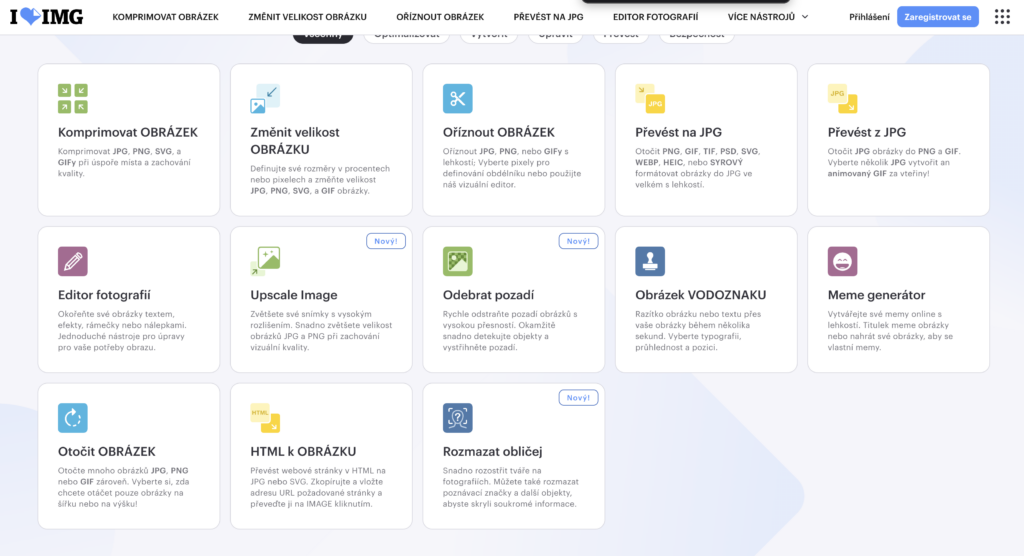
Task: Click the Zaregistrovat se button
Action: tap(937, 17)
